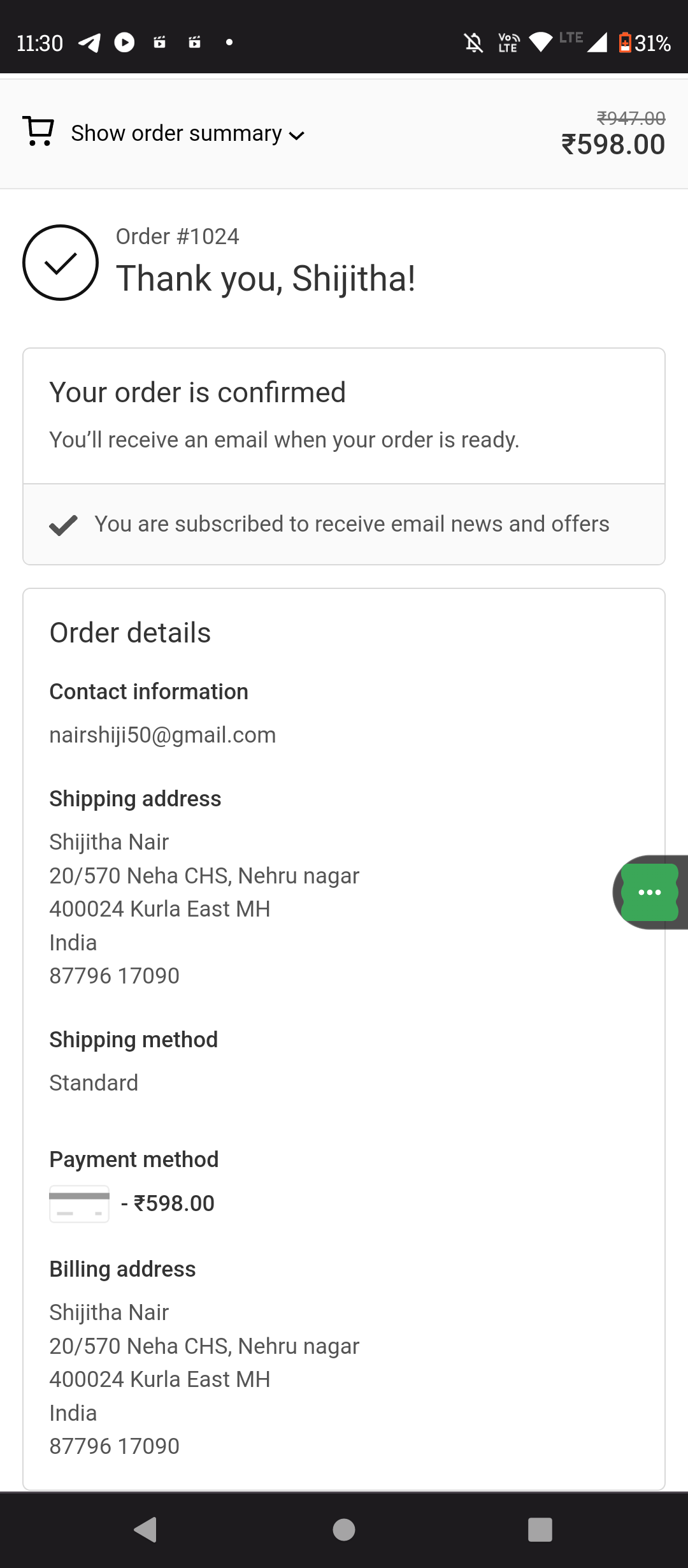This screenshot has width=688, height=1568.
Task: Tap the struck-through ₹947.00 original price
Action: [631, 118]
